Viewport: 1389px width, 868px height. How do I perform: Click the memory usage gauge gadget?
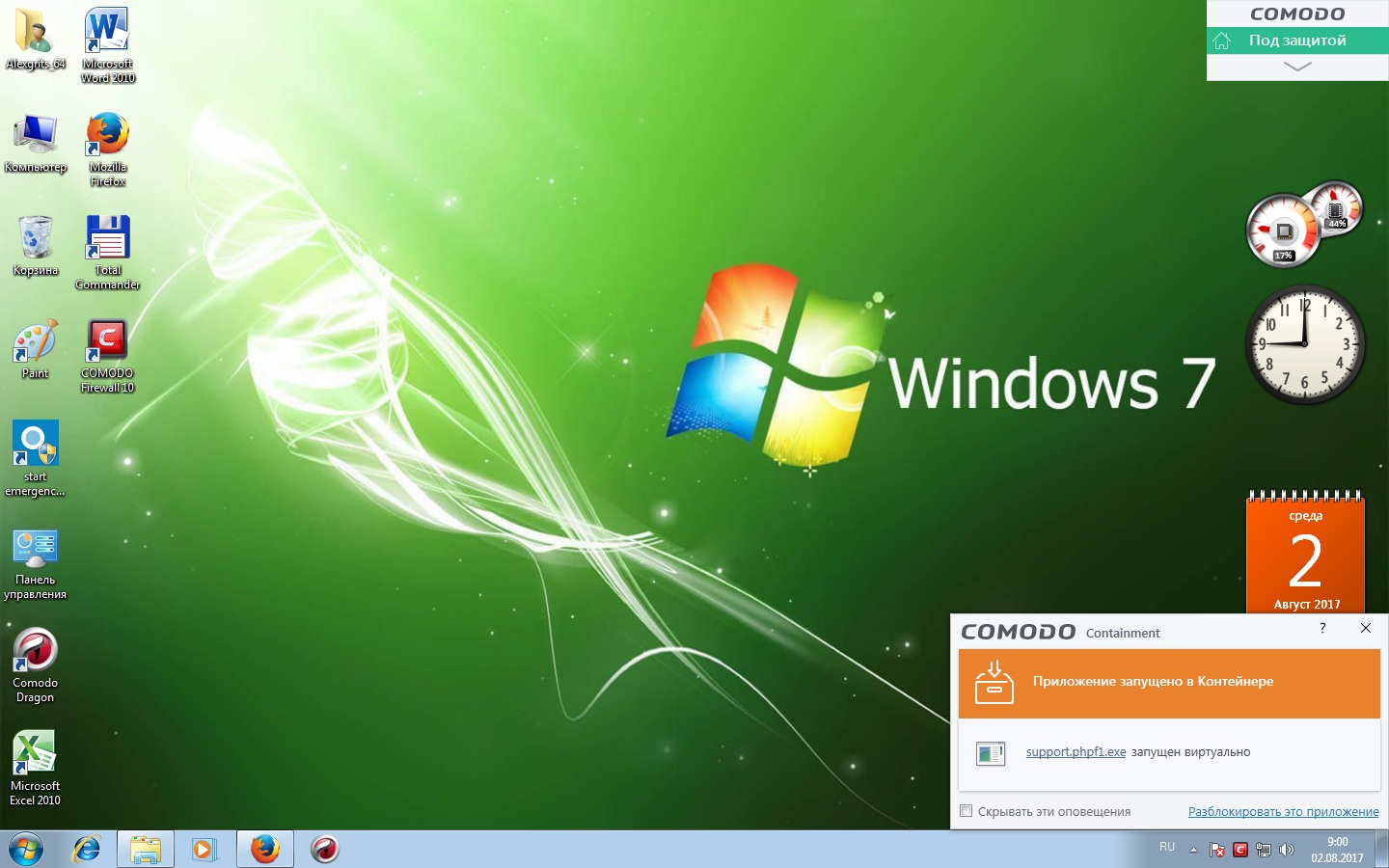pyautogui.click(x=1337, y=207)
